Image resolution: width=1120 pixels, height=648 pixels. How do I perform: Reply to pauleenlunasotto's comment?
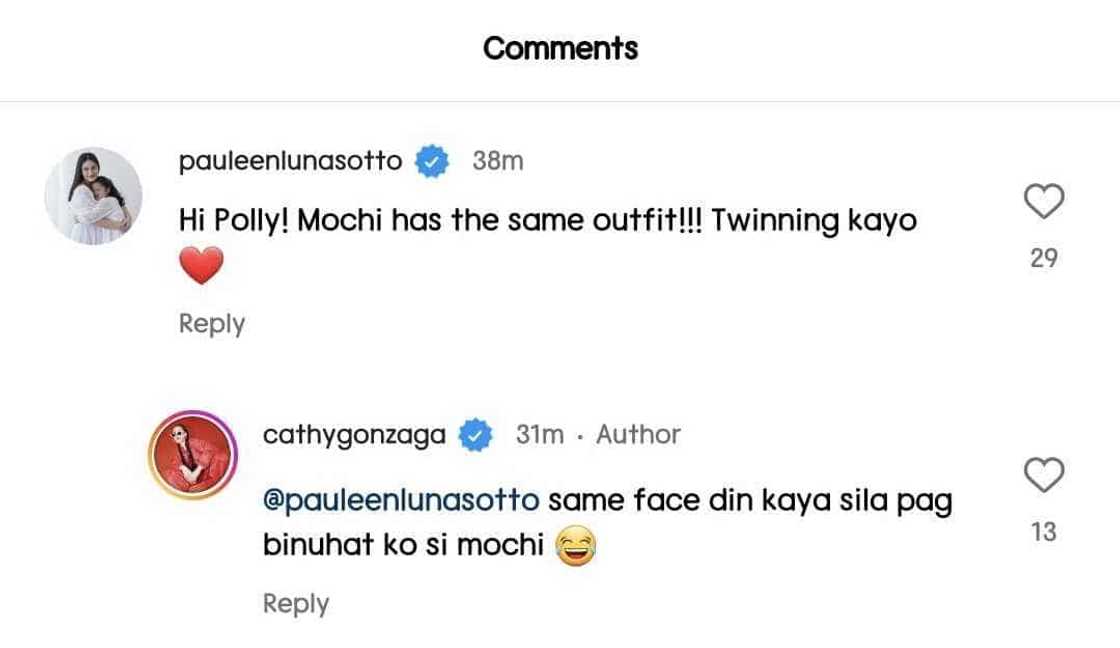[211, 324]
